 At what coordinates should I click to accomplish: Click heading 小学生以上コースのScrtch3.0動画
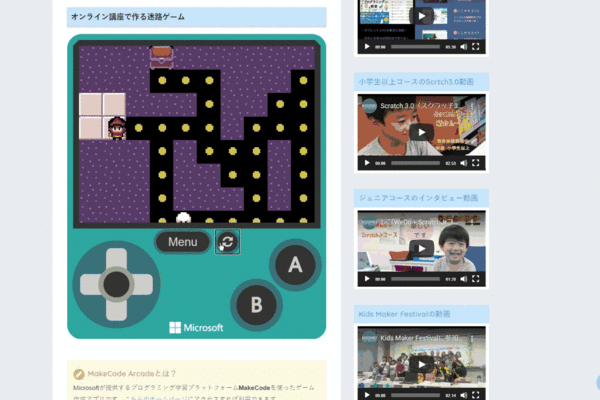pyautogui.click(x=416, y=82)
